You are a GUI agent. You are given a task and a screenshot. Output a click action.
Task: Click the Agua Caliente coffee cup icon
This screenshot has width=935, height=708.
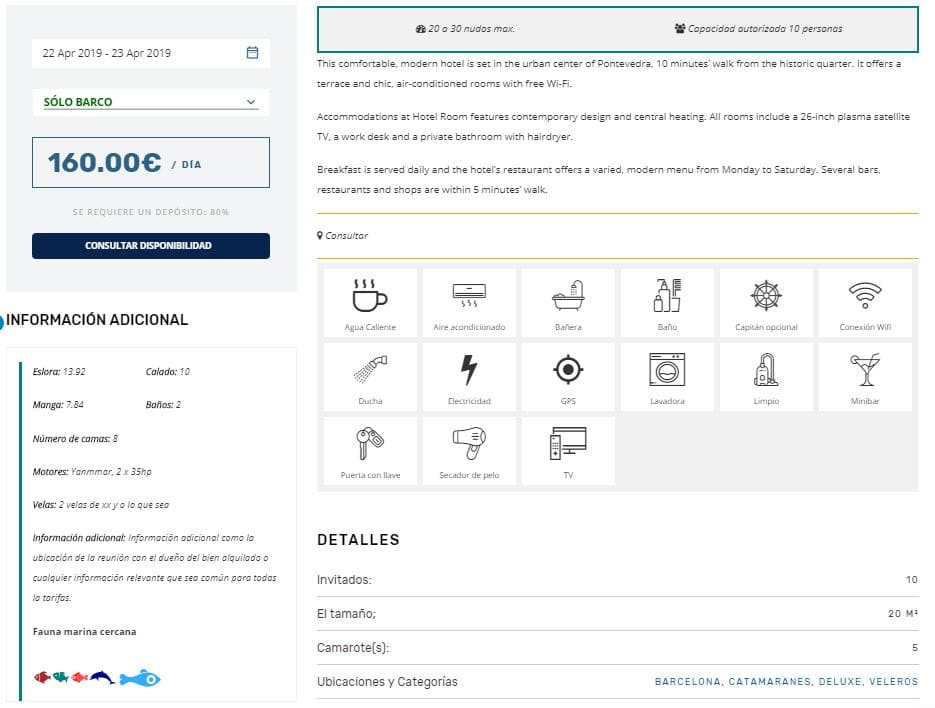(370, 296)
